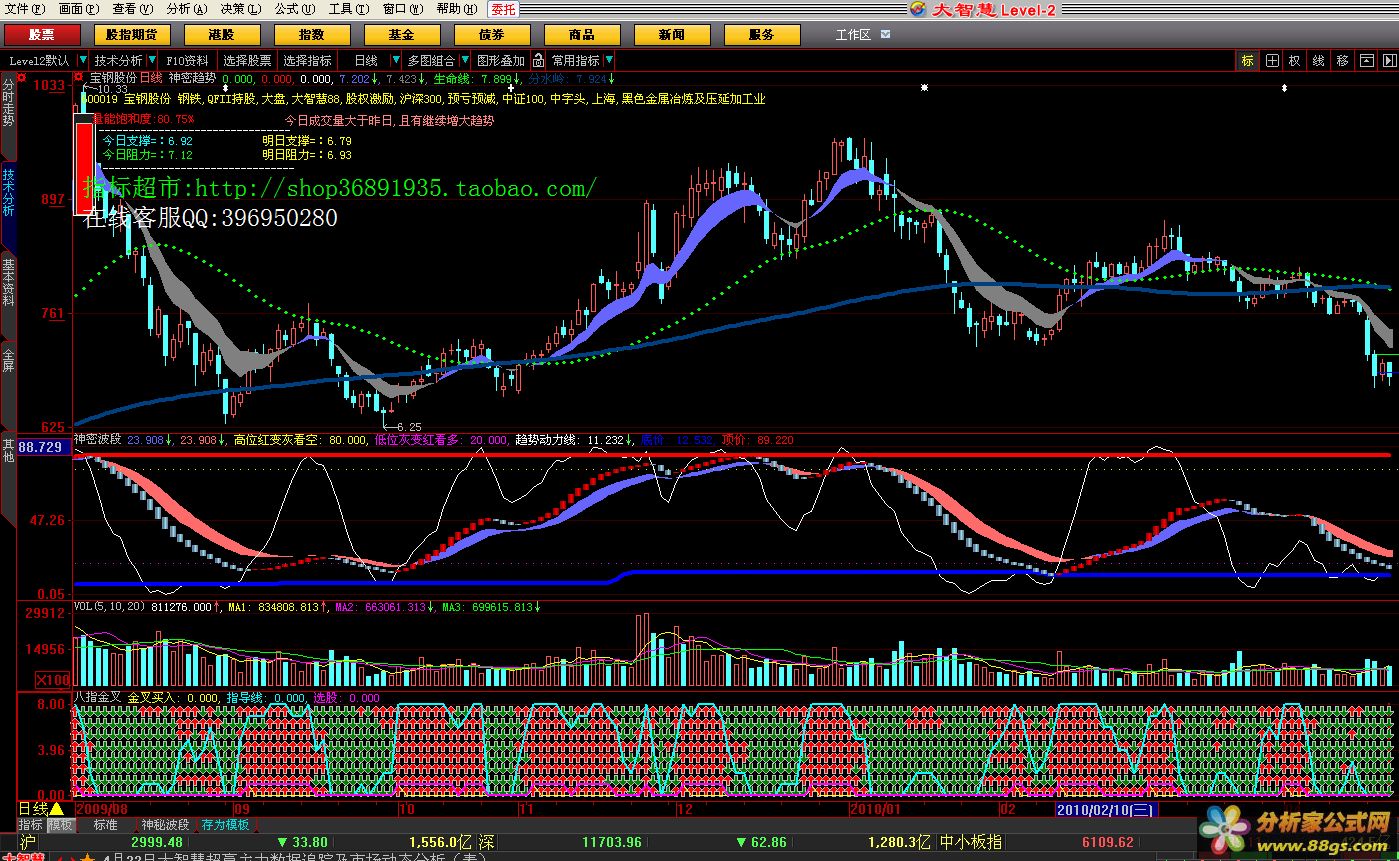Select the 模板 bottom tab
This screenshot has height=861, width=1399.
[60, 825]
